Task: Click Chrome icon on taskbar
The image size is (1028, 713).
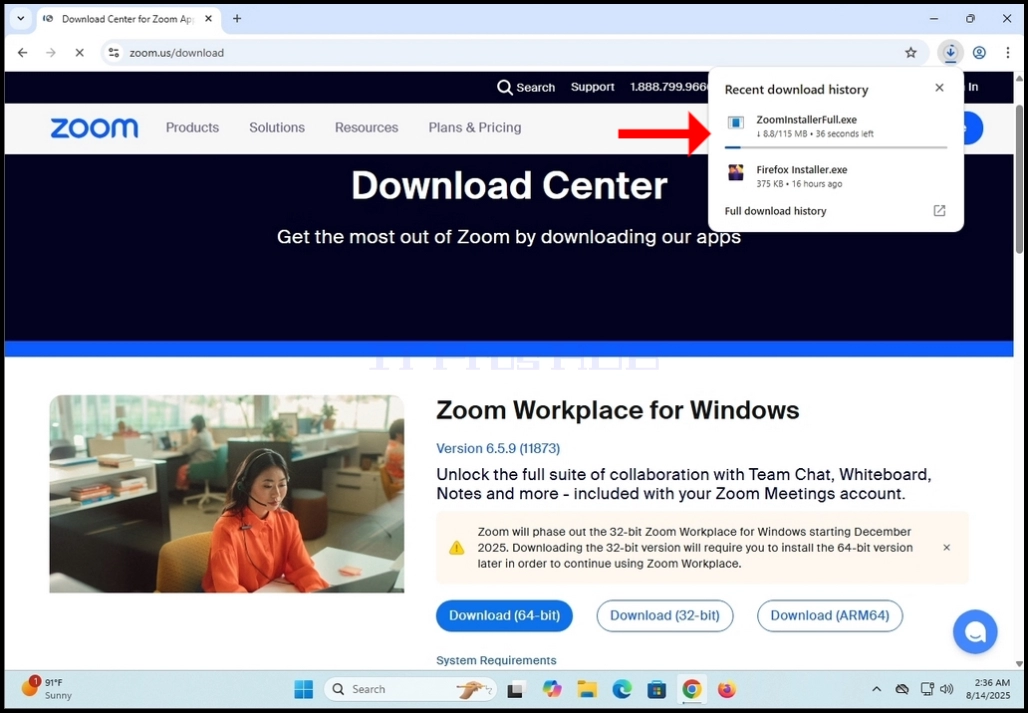Action: (x=692, y=689)
